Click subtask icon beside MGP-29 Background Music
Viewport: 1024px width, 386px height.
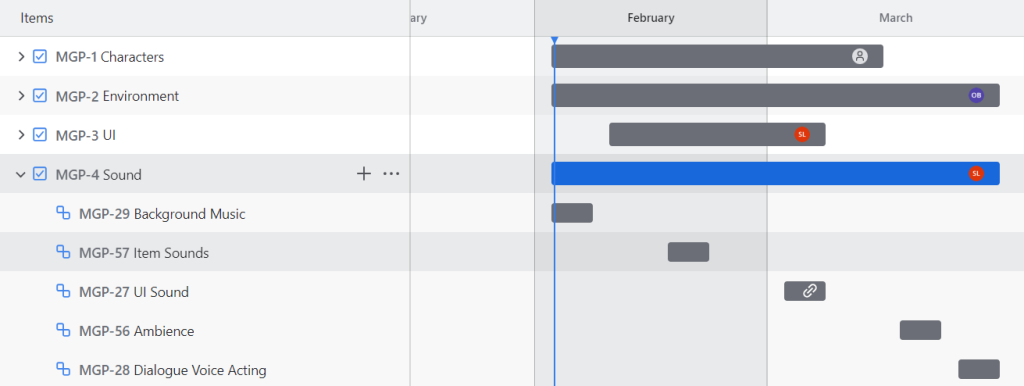[63, 213]
